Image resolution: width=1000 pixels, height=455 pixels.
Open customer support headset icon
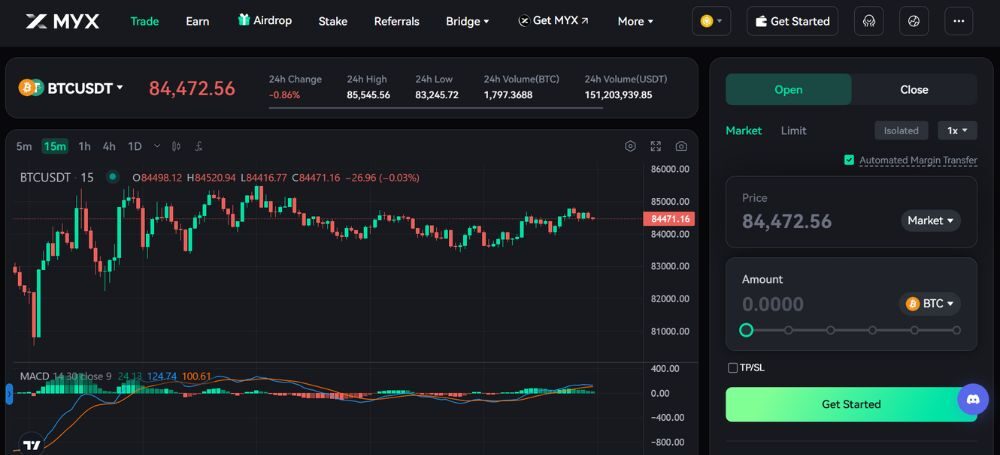tap(868, 21)
